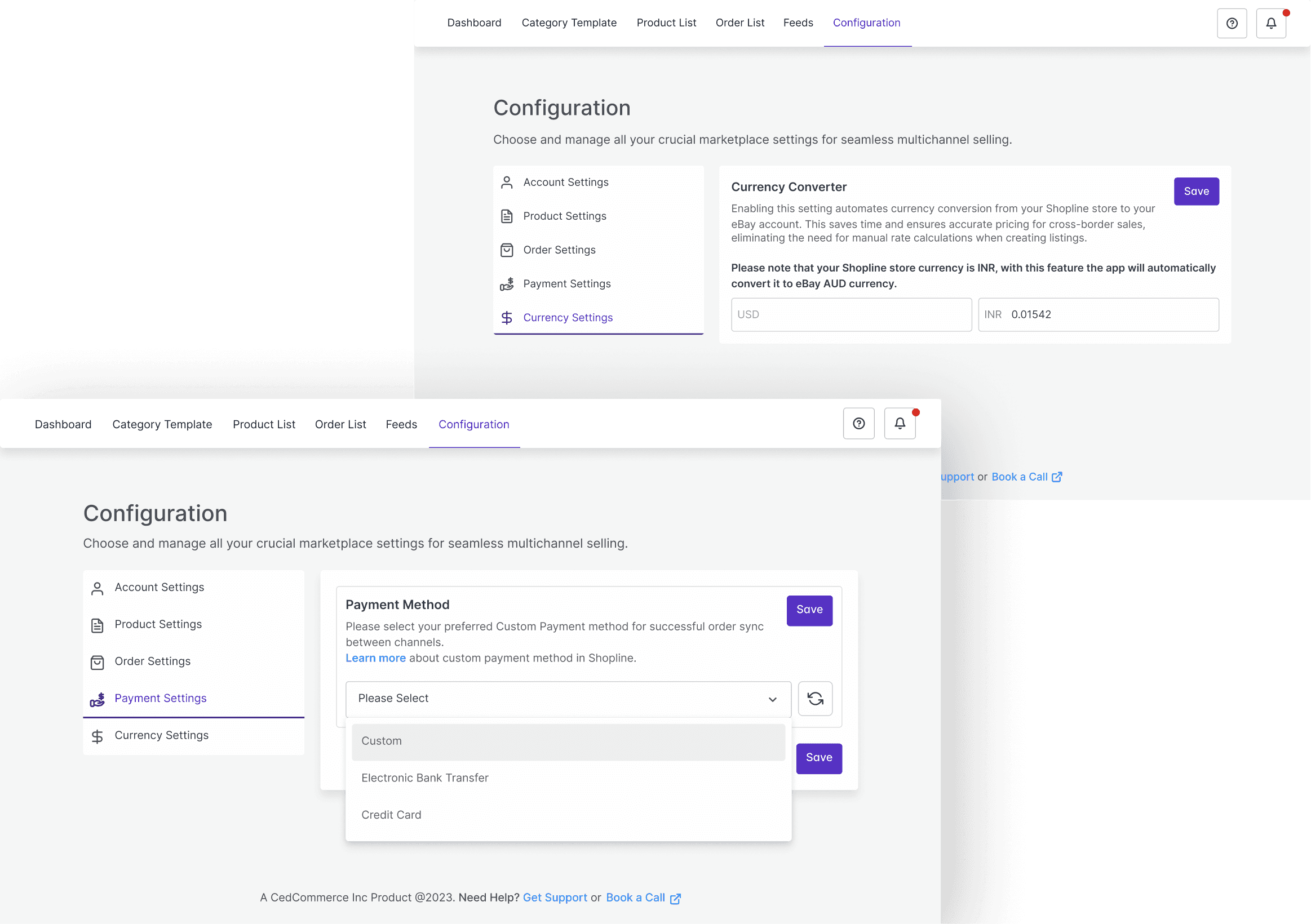This screenshot has height=924, width=1311.
Task: Click the Payment Settings hand-coin icon in lower sidebar
Action: point(98,699)
